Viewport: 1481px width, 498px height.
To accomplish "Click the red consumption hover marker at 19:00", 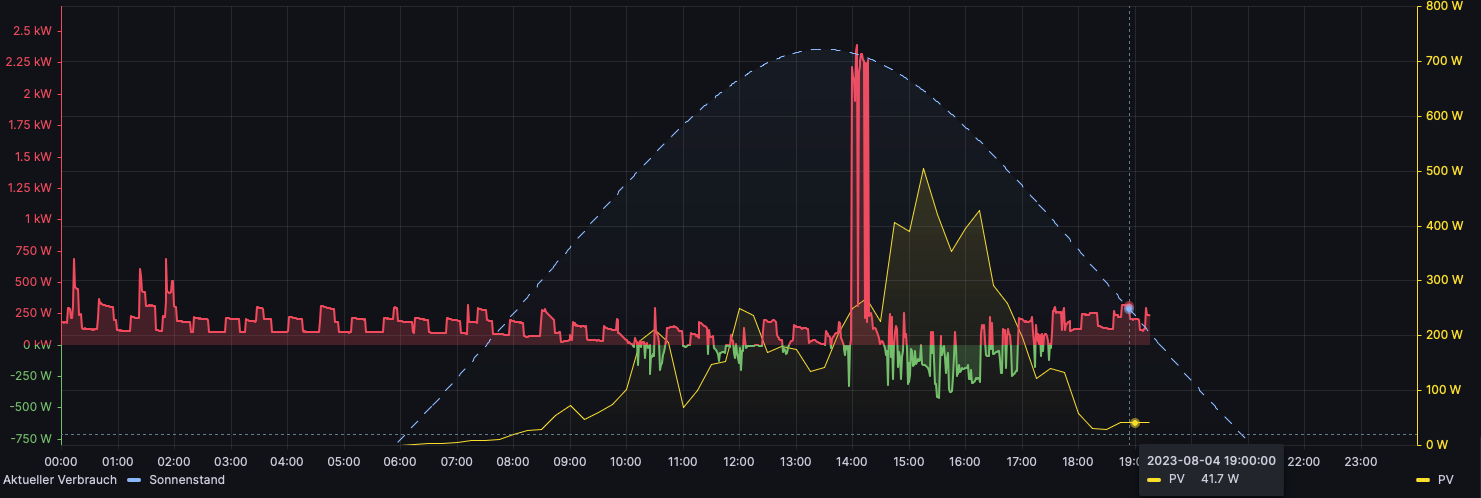I will coord(1129,308).
